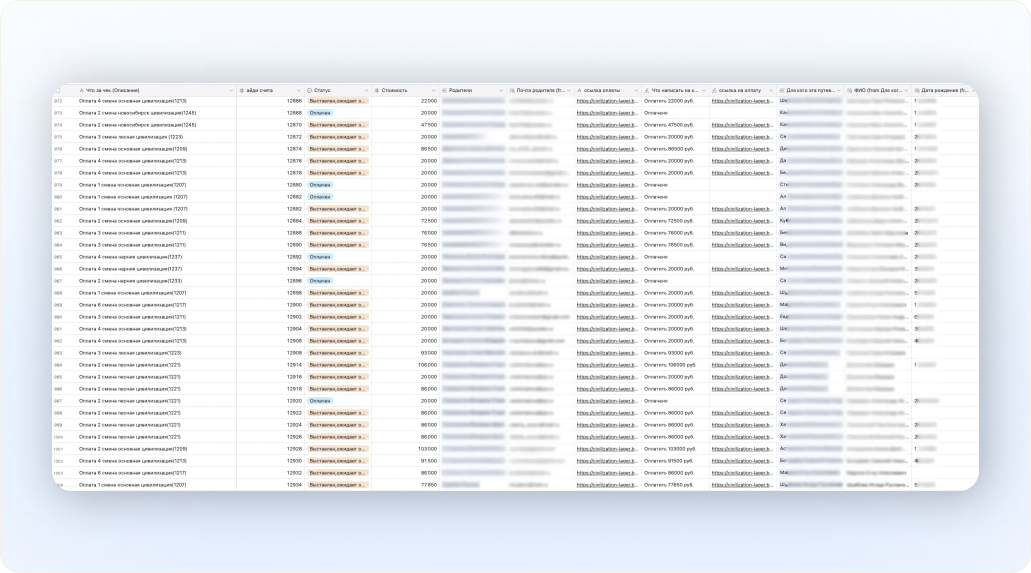Click the formula icon of 'Что написать на к...' column
This screenshot has width=1031, height=573.
[x=646, y=90]
